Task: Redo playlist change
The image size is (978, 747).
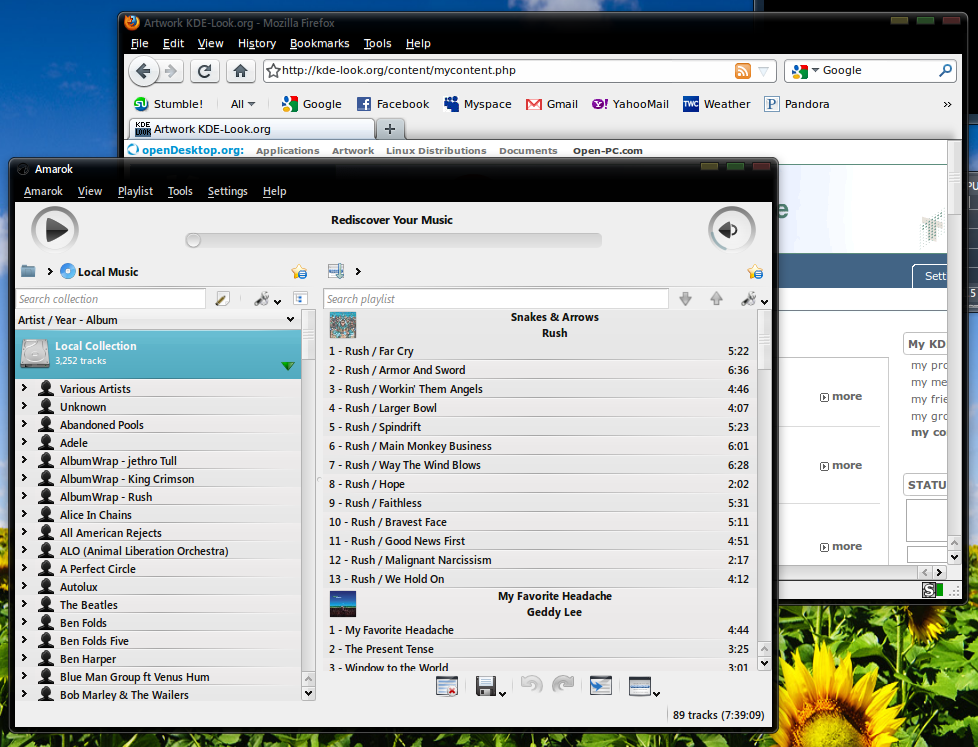Action: (563, 685)
